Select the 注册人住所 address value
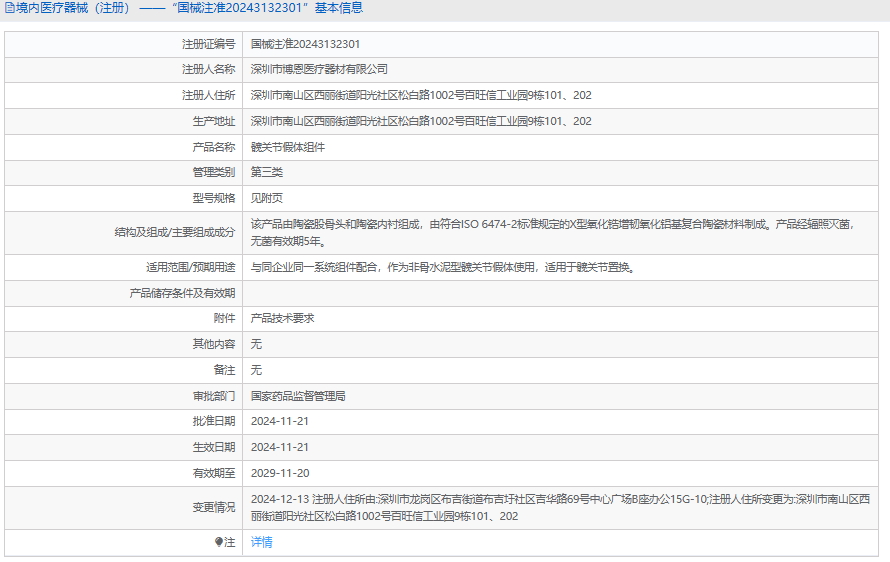This screenshot has height=562, width=890. pyautogui.click(x=421, y=95)
